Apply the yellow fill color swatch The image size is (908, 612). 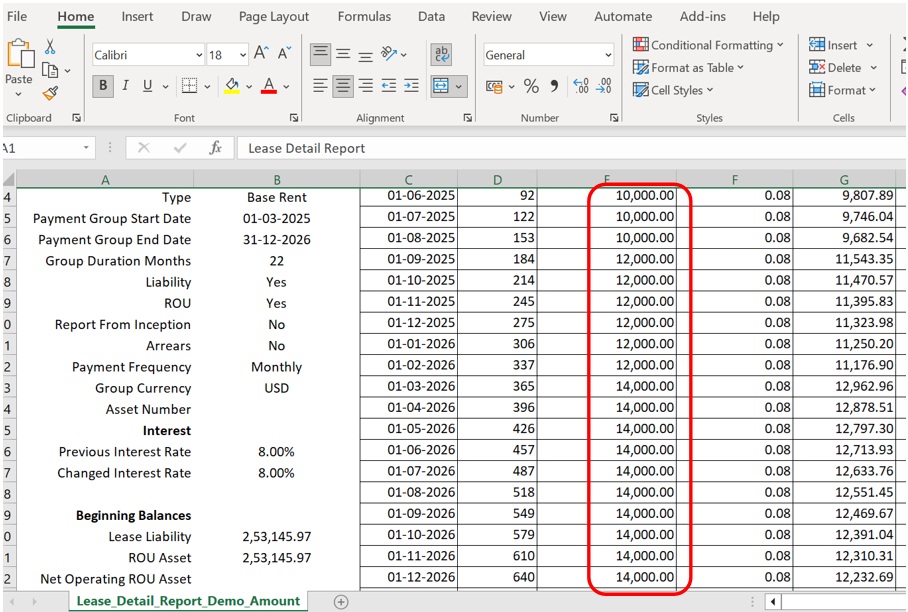[231, 87]
